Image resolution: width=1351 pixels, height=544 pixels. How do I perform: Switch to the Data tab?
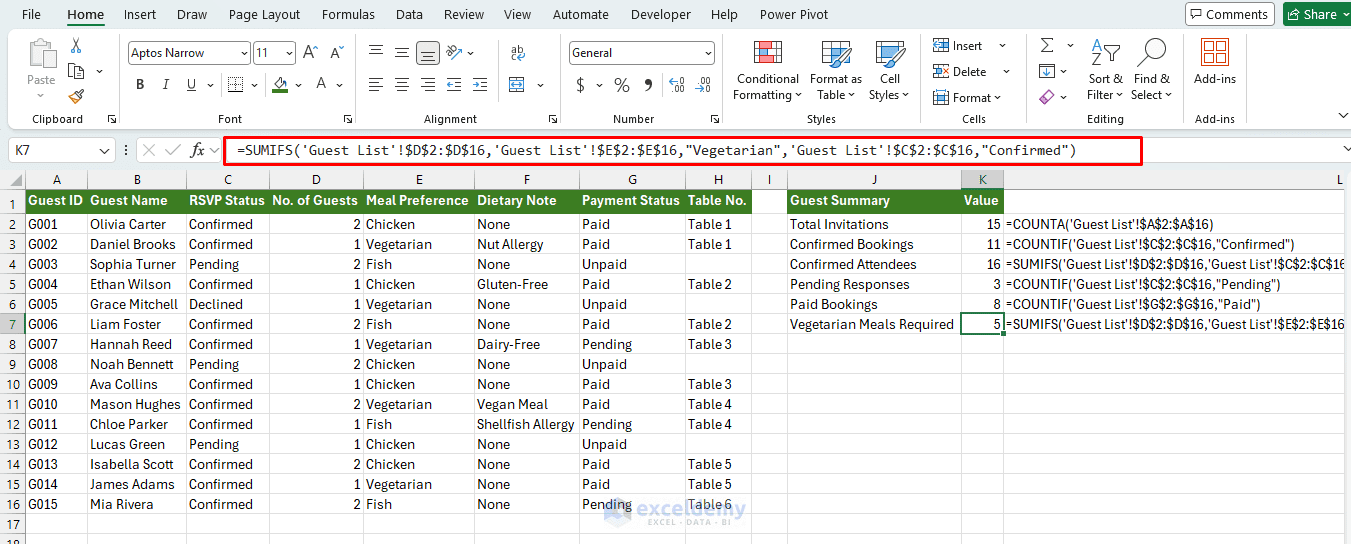(x=409, y=14)
